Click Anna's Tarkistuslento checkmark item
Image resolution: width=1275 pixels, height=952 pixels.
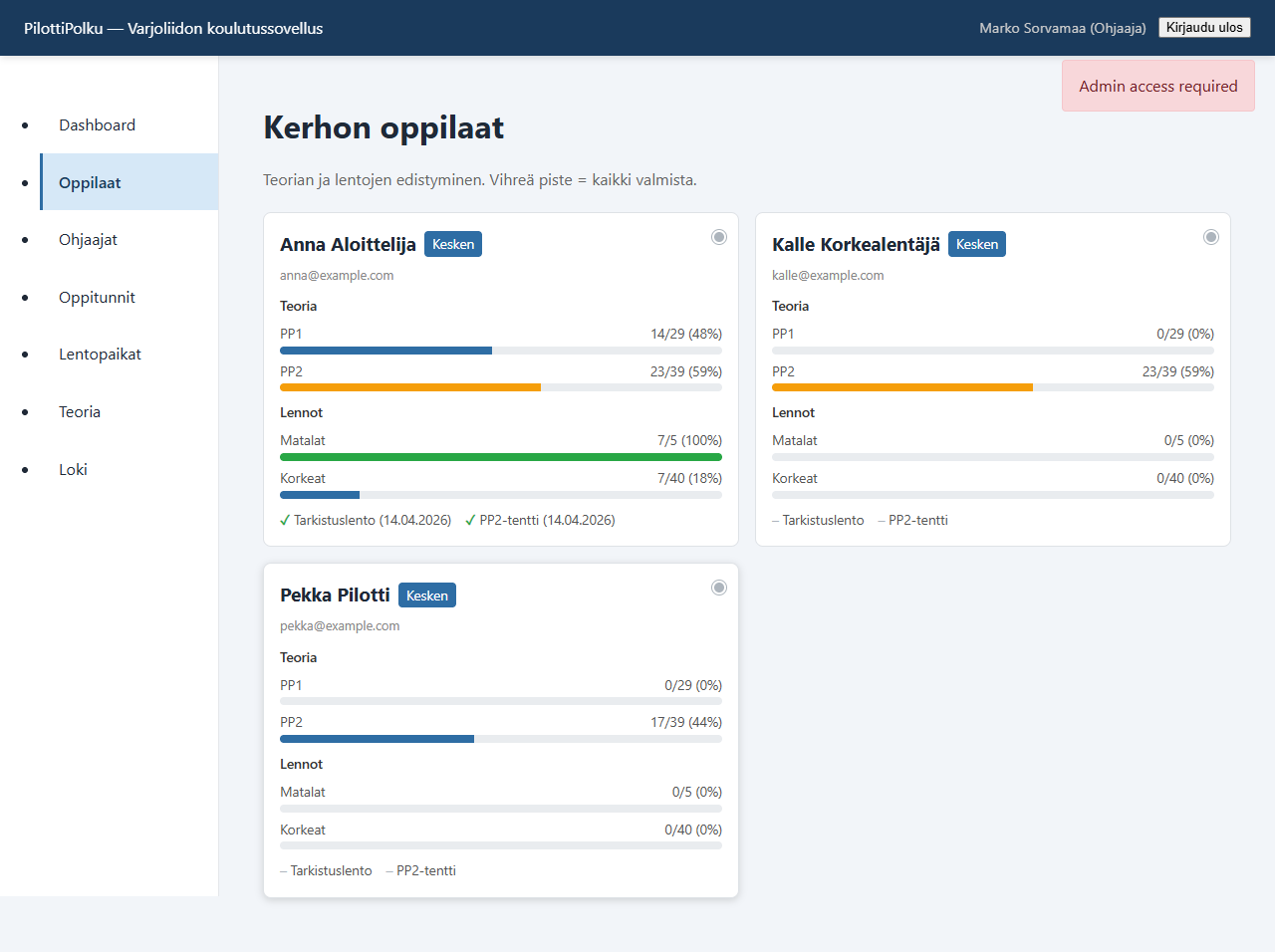pyautogui.click(x=366, y=520)
